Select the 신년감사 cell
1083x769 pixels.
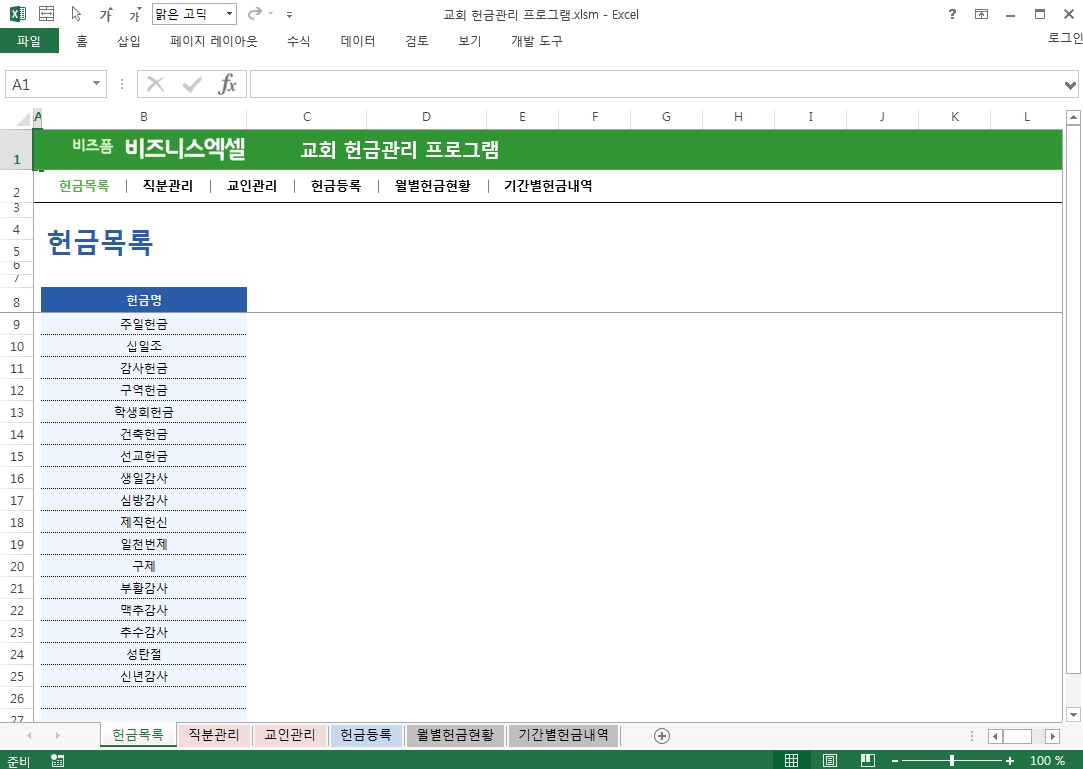tap(144, 676)
